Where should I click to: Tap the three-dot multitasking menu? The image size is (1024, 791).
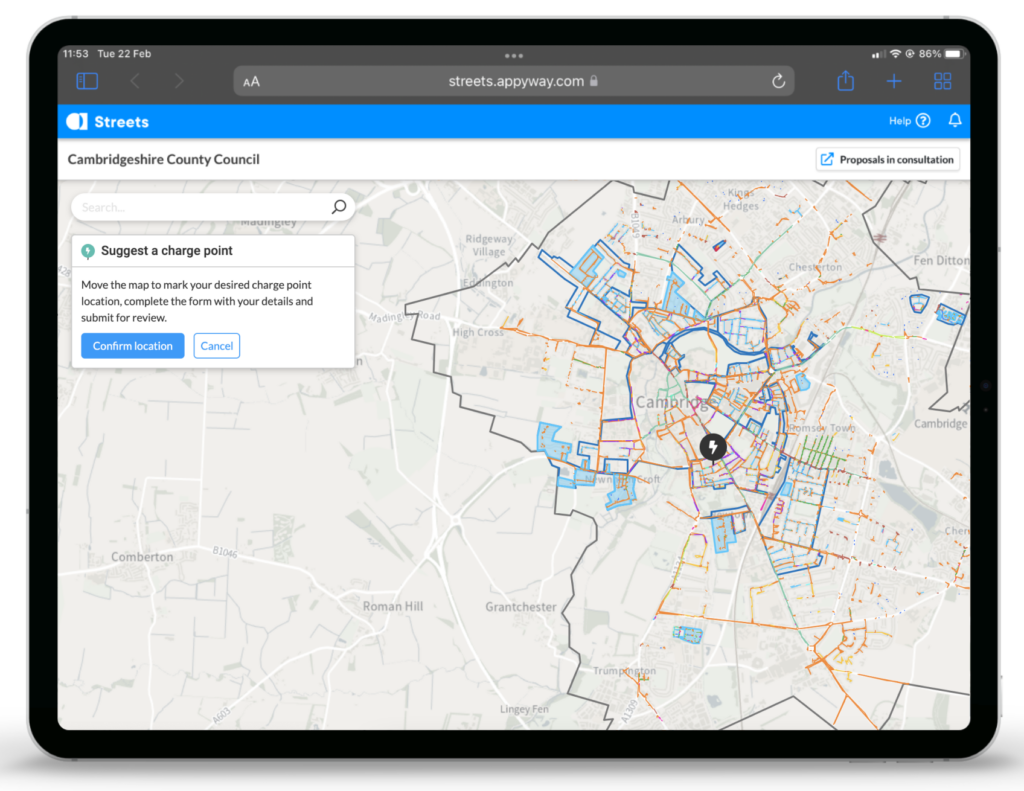(513, 55)
